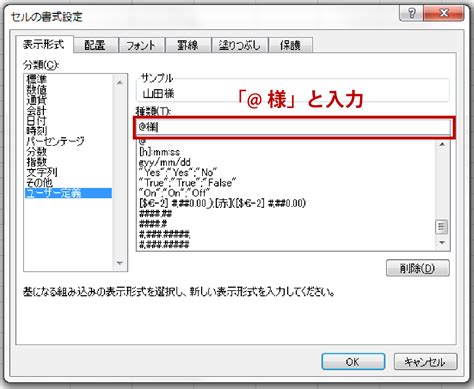The height and width of the screenshot is (389, 474).
Task: Click the category list scroll up arrow
Action: pos(120,82)
